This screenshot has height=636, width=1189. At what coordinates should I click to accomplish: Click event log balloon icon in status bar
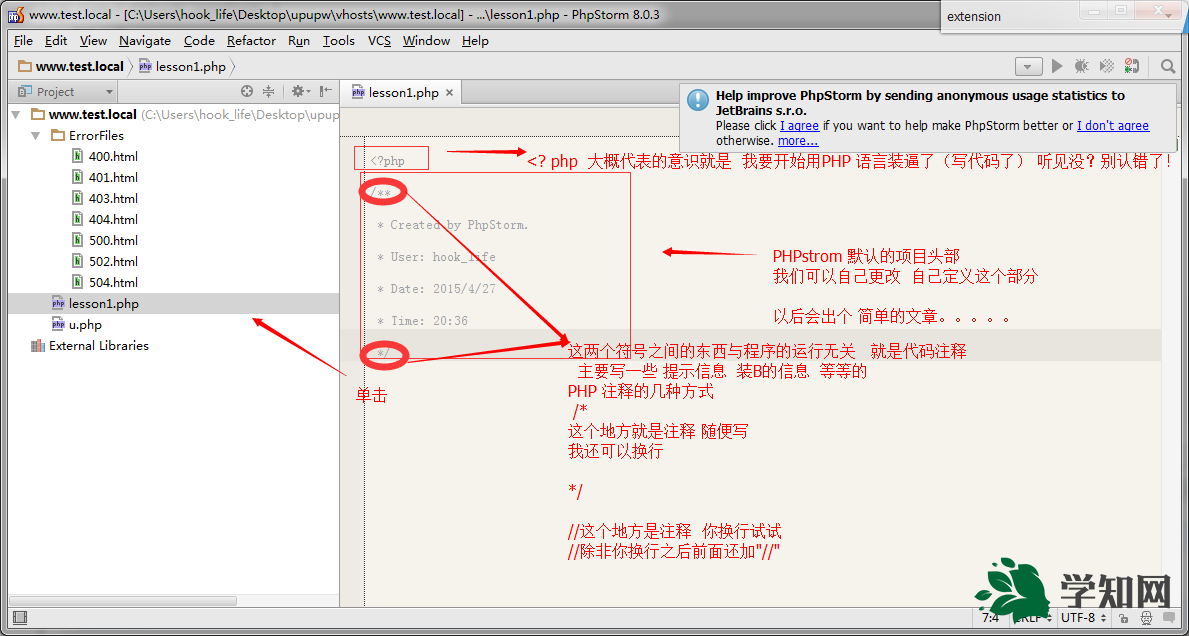pyautogui.click(x=1171, y=619)
